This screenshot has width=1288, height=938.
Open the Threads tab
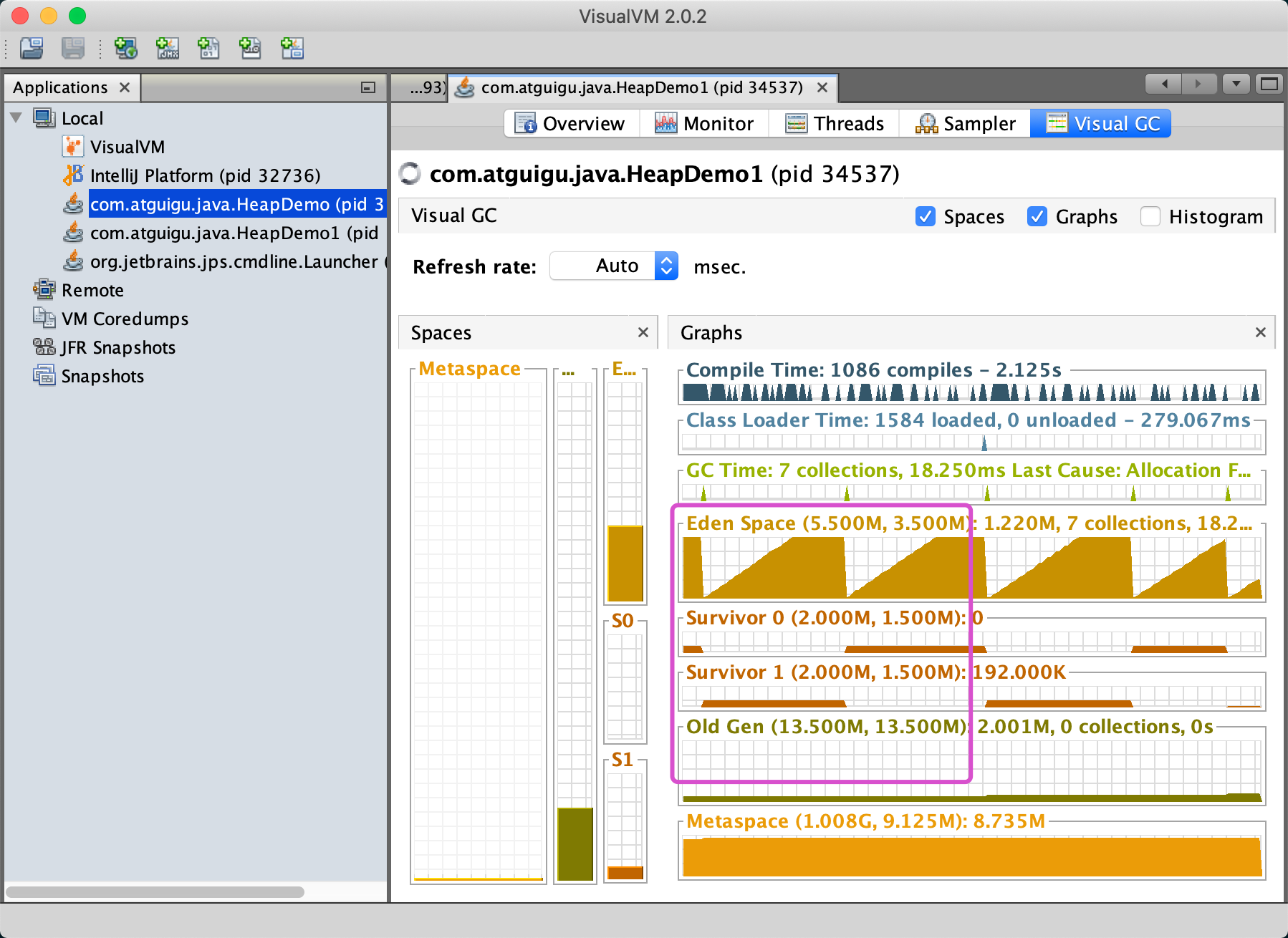835,124
